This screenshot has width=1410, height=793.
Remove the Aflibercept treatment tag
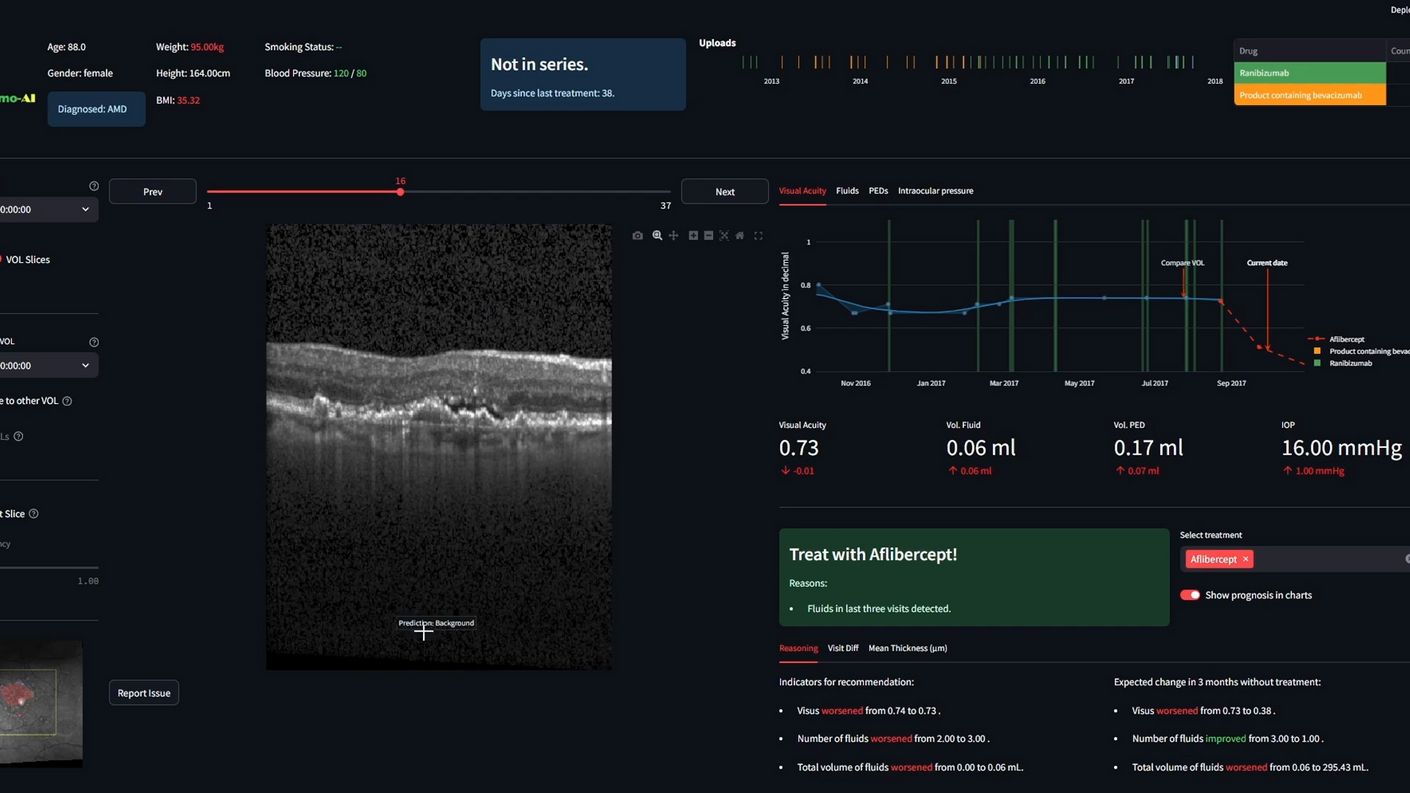pyautogui.click(x=1245, y=560)
